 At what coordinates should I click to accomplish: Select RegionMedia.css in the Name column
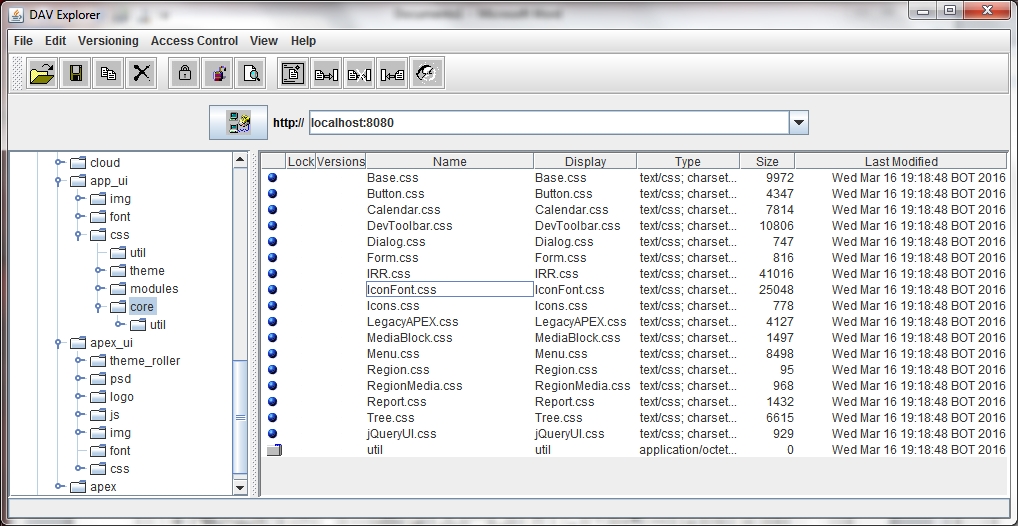click(414, 386)
